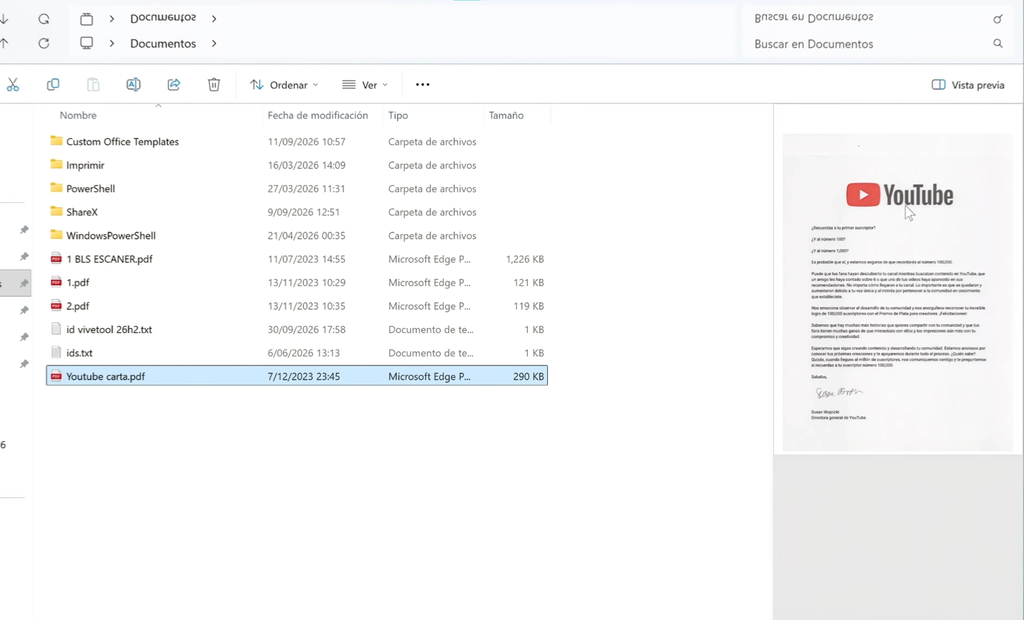This screenshot has width=1024, height=620.
Task: Click the text file icon of ids.txt
Action: (x=56, y=353)
